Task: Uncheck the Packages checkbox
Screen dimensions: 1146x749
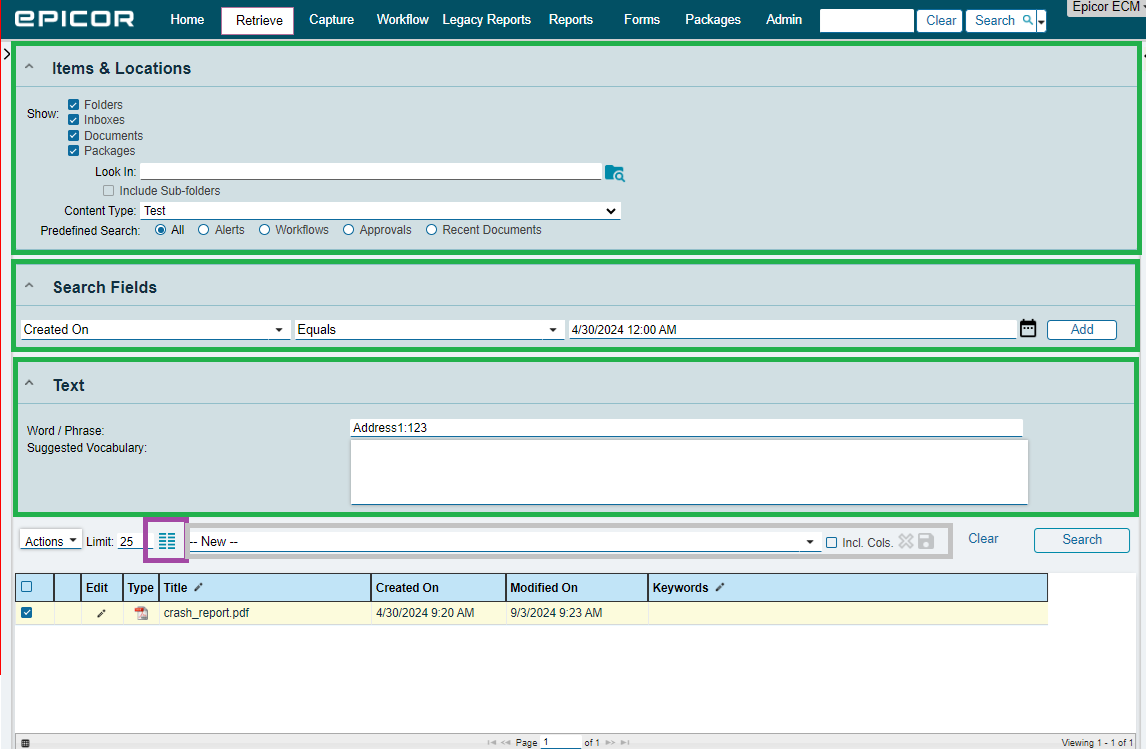Action: (x=73, y=151)
